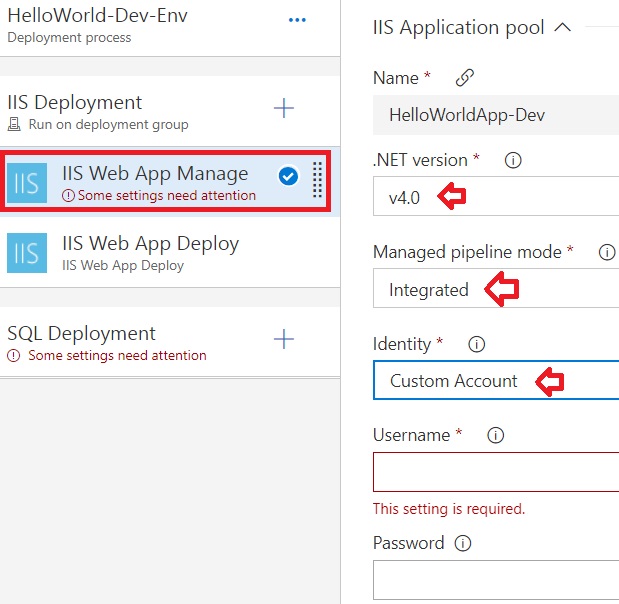Add a task to IIS Deployment

284,108
